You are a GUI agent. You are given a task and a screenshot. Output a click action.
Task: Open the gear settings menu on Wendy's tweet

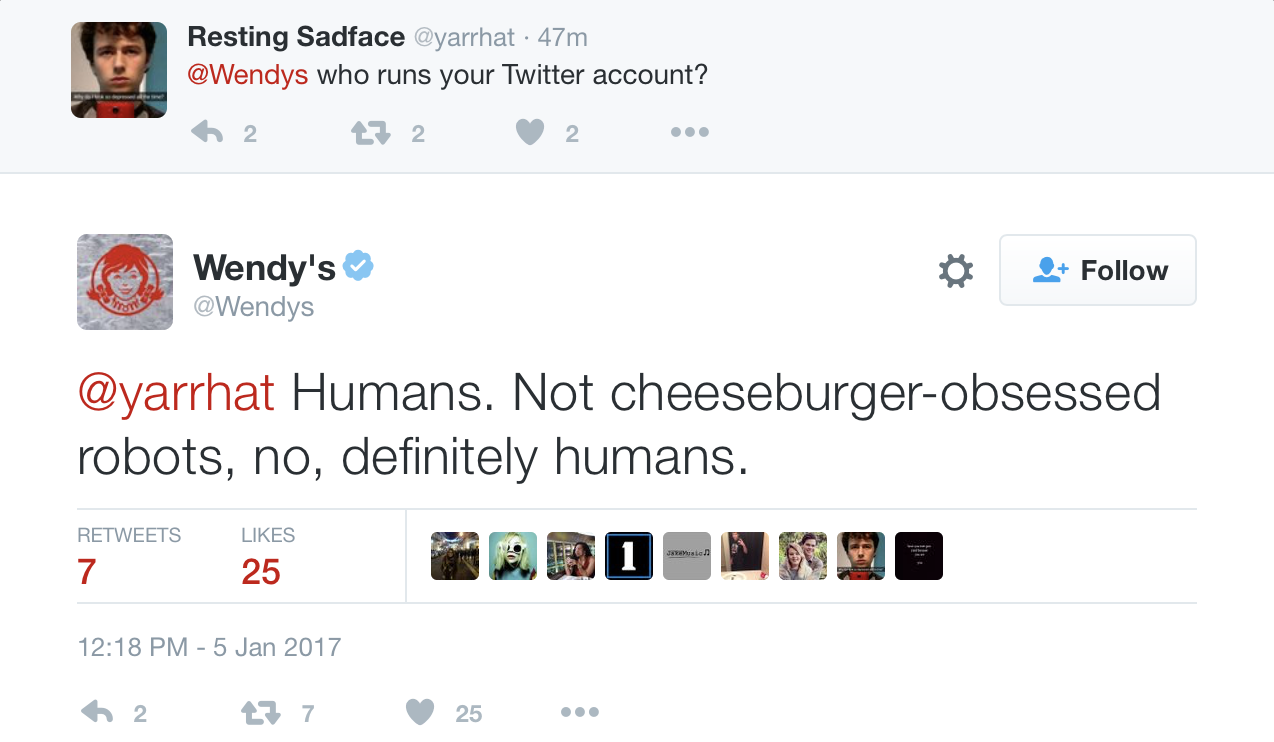[x=956, y=270]
